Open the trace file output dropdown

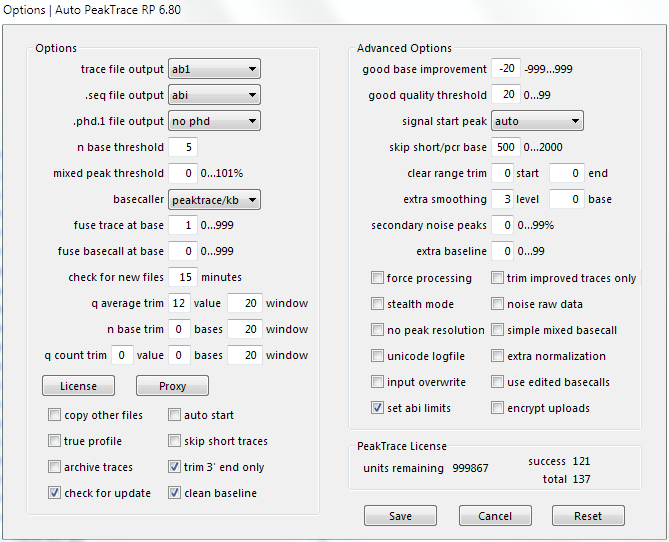[x=214, y=69]
